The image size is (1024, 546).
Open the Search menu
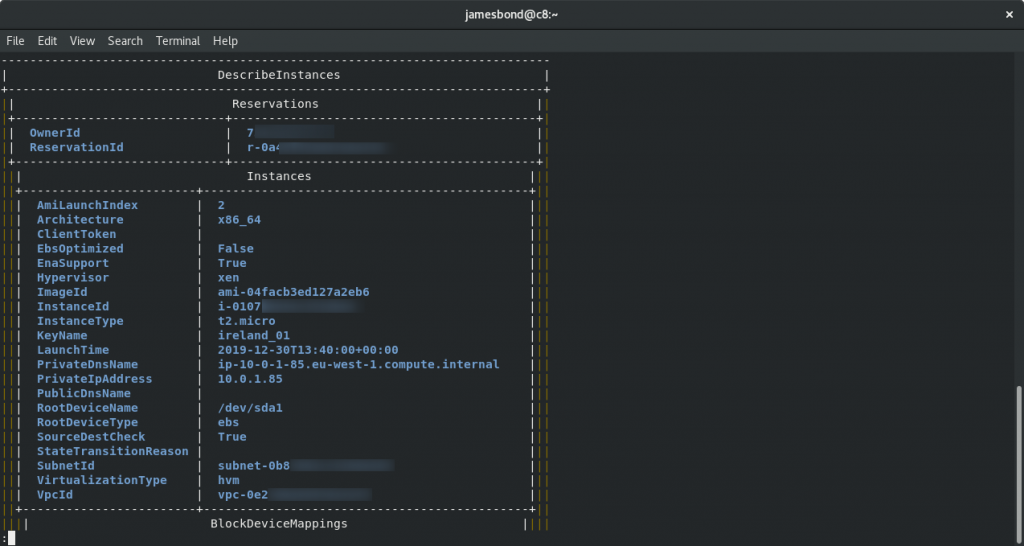pyautogui.click(x=125, y=40)
